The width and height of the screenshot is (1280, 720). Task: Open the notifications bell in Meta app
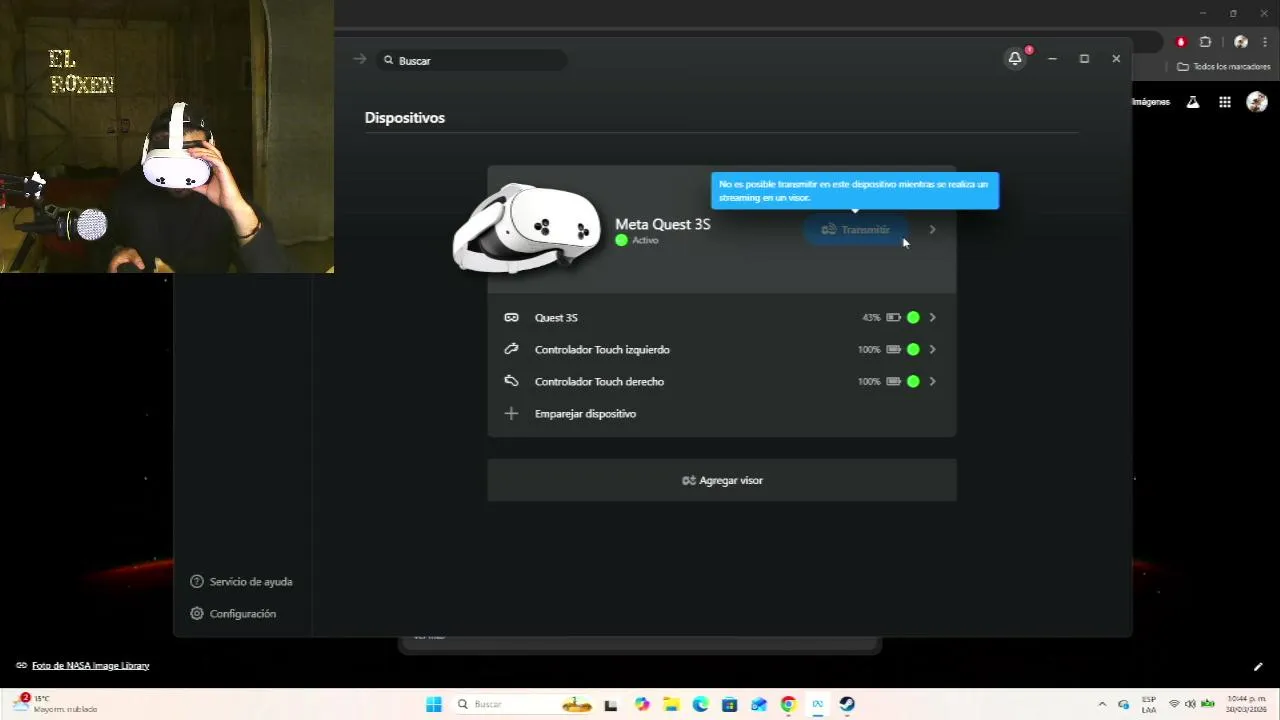click(x=1015, y=59)
